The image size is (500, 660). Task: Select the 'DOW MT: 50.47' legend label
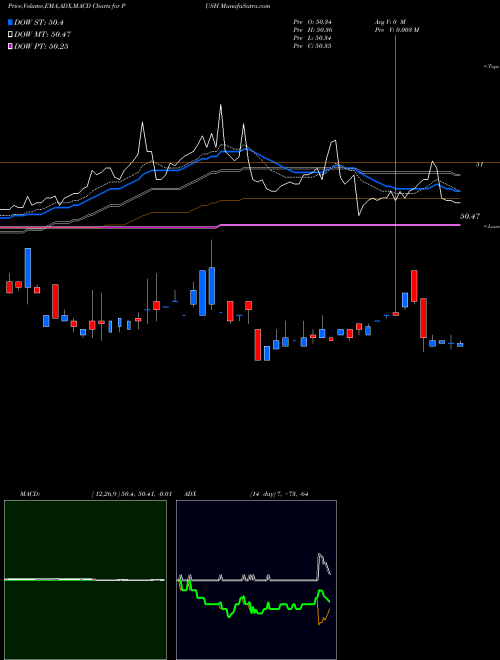click(x=42, y=35)
